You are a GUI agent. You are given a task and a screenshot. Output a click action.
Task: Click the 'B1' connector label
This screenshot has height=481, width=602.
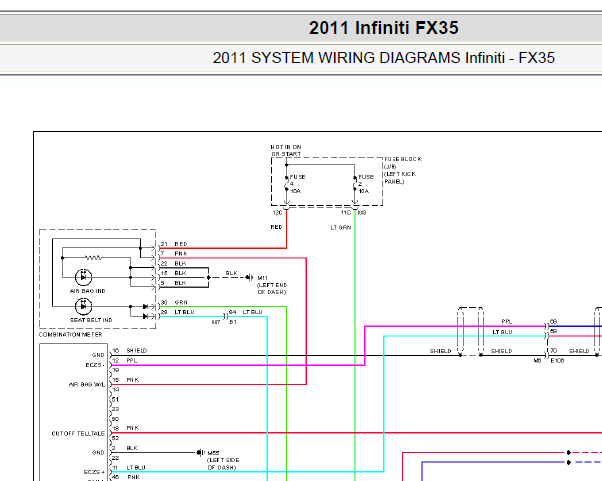click(233, 322)
